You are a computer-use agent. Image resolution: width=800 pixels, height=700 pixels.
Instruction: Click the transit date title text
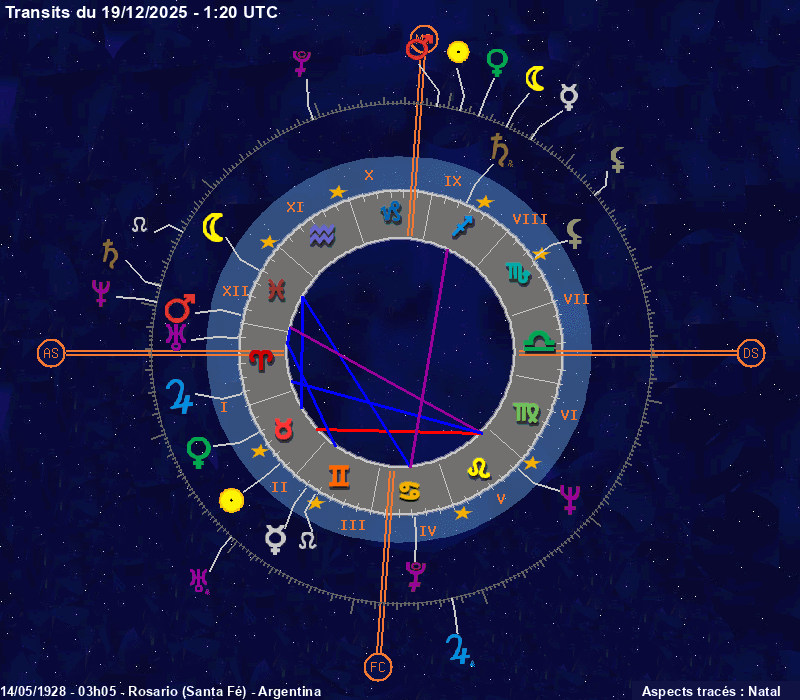(142, 12)
